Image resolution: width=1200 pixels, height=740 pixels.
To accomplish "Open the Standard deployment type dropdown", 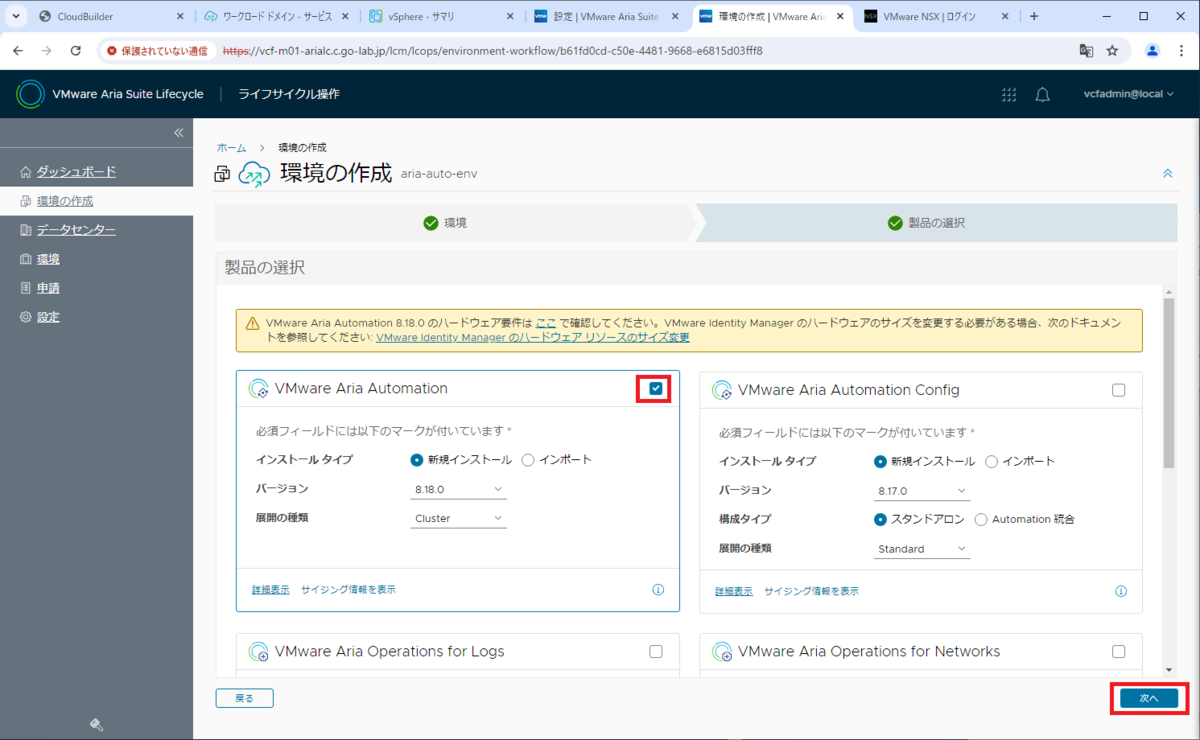I will (x=922, y=548).
